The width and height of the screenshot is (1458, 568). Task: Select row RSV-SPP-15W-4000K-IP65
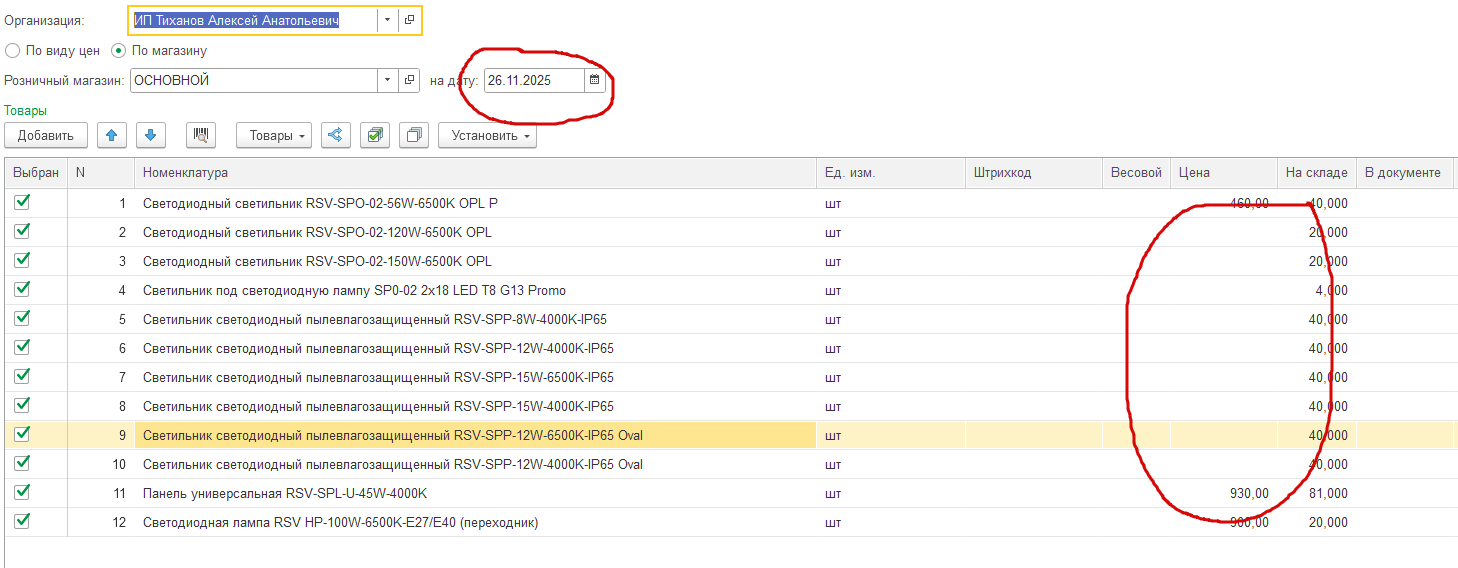click(x=729, y=406)
